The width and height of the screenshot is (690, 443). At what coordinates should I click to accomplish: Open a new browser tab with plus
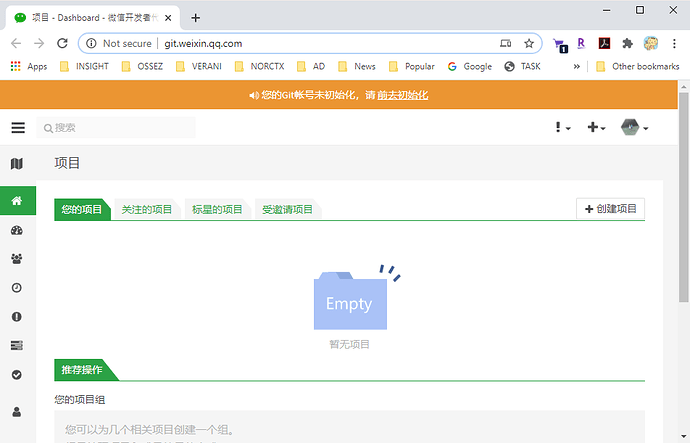pyautogui.click(x=196, y=18)
